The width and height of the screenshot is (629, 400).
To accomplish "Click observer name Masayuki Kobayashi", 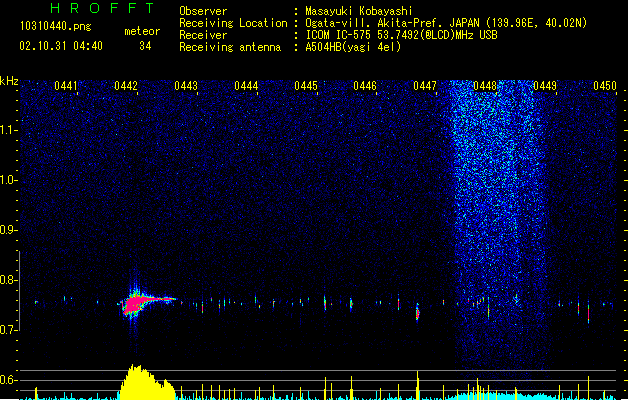I will [359, 11].
